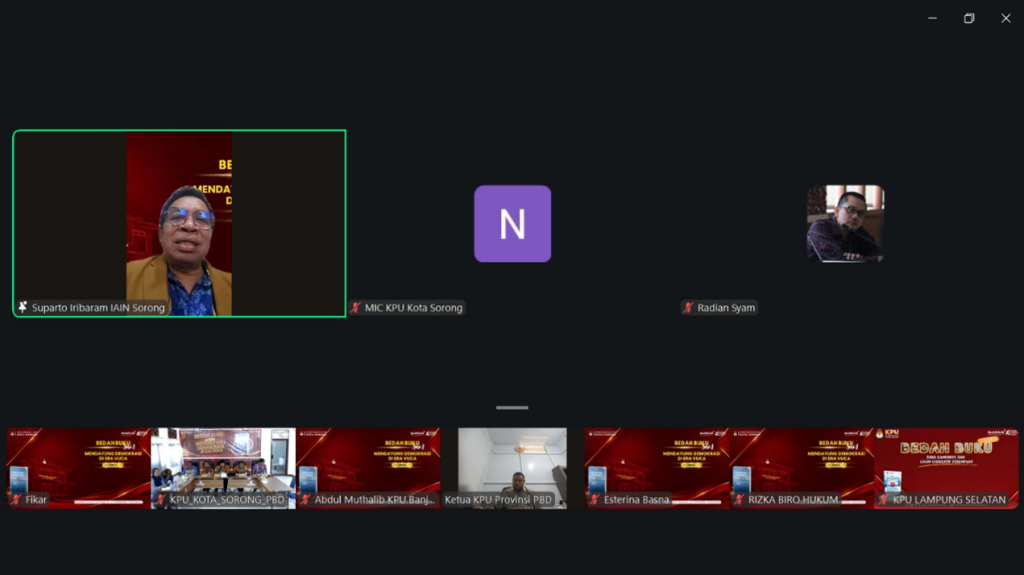This screenshot has height=575, width=1024.
Task: Click the KPU LAMPUNG SELATAN name label
Action: 949,499
